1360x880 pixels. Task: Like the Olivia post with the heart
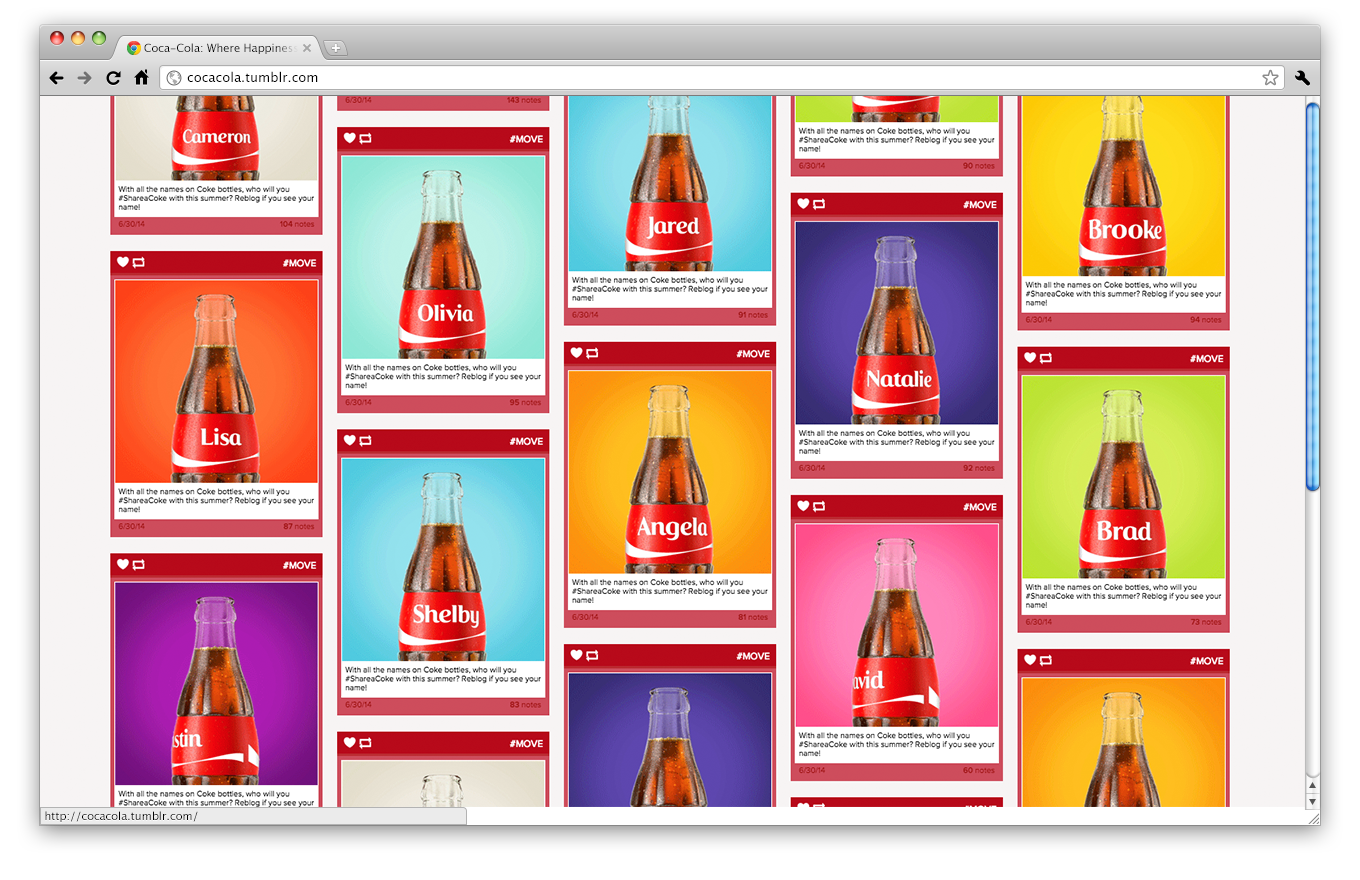coord(350,139)
